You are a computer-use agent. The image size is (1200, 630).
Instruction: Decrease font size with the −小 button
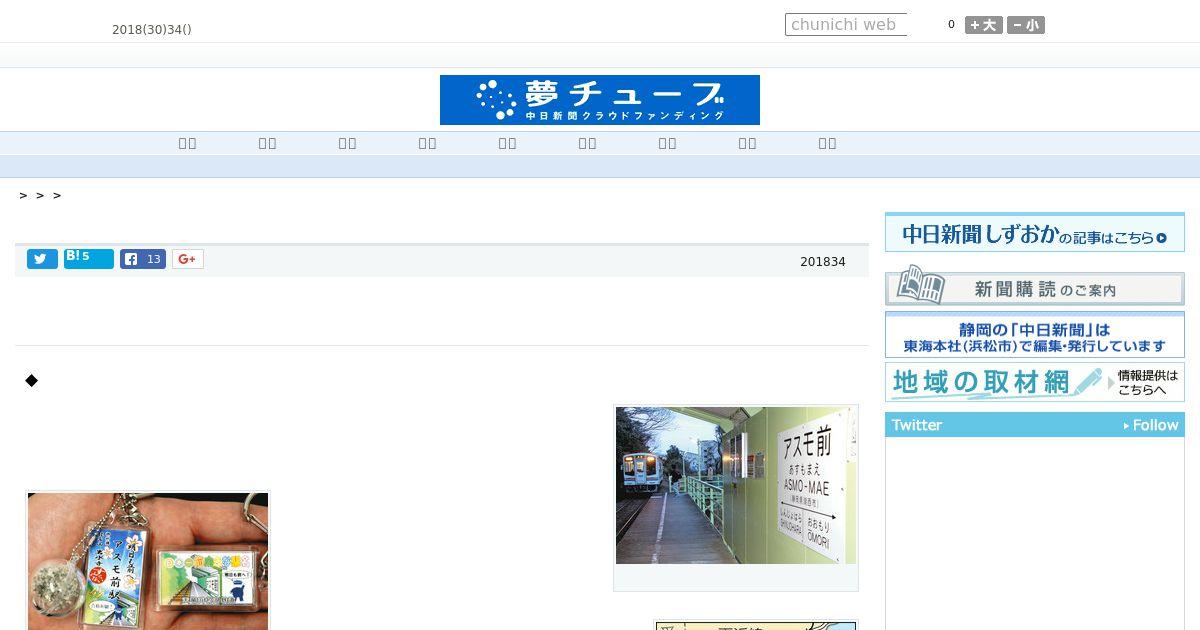[1026, 25]
